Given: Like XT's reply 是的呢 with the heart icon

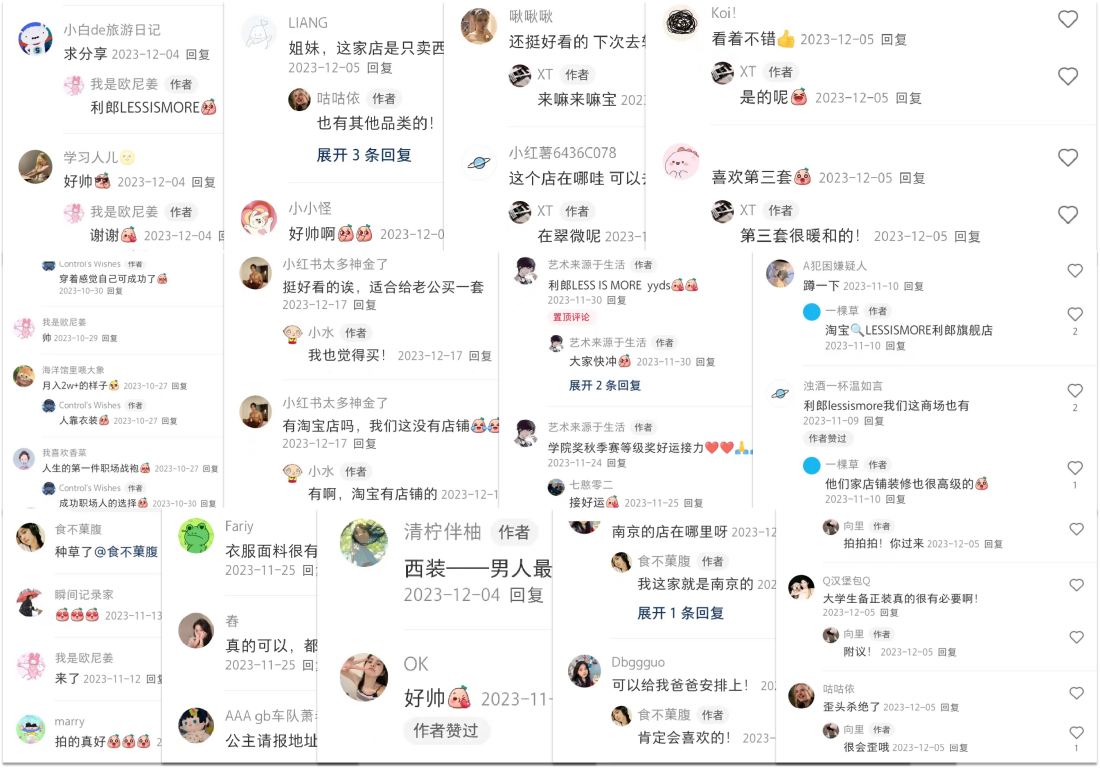Looking at the screenshot, I should [1068, 76].
